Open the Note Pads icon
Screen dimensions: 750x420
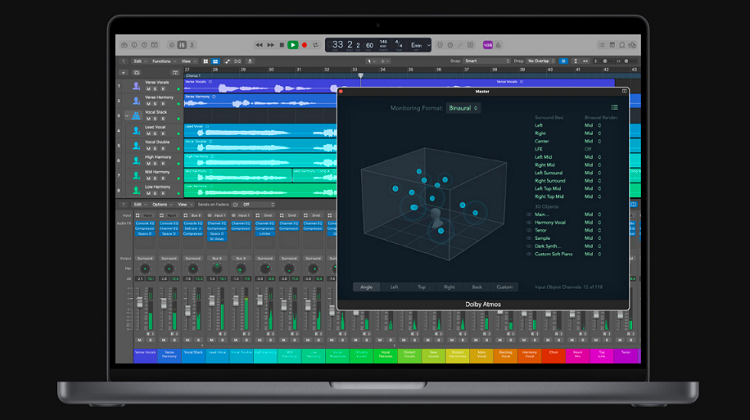click(x=612, y=45)
